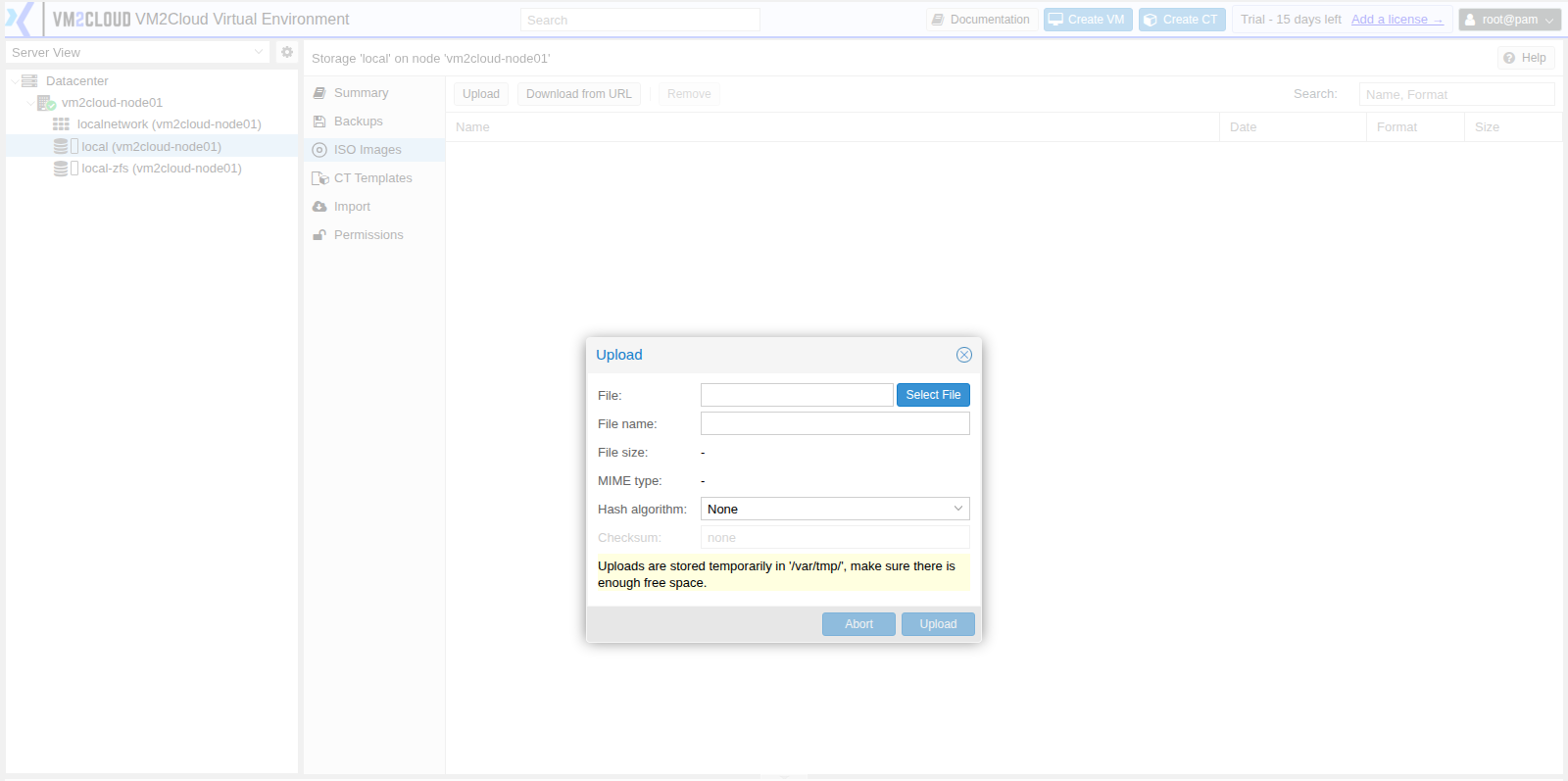Open the Documentation book icon button

pos(938,20)
